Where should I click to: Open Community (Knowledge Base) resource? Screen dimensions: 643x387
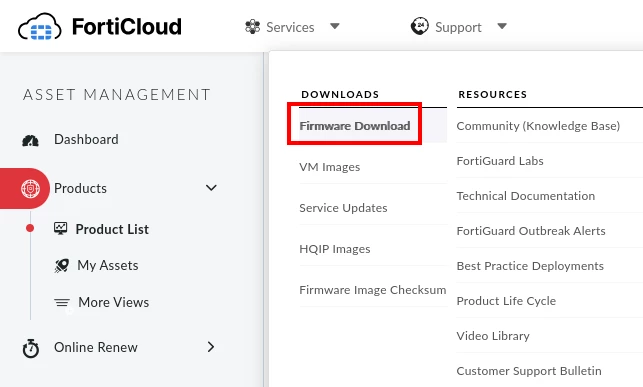click(538, 126)
